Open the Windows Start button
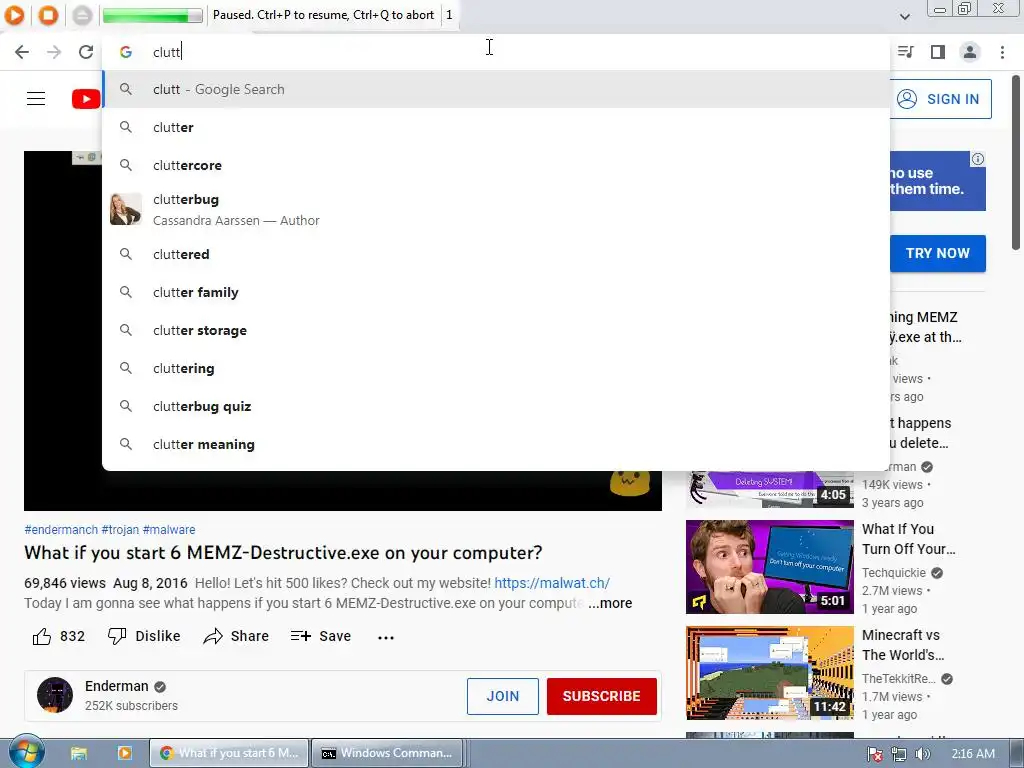The width and height of the screenshot is (1024, 768). coord(26,752)
